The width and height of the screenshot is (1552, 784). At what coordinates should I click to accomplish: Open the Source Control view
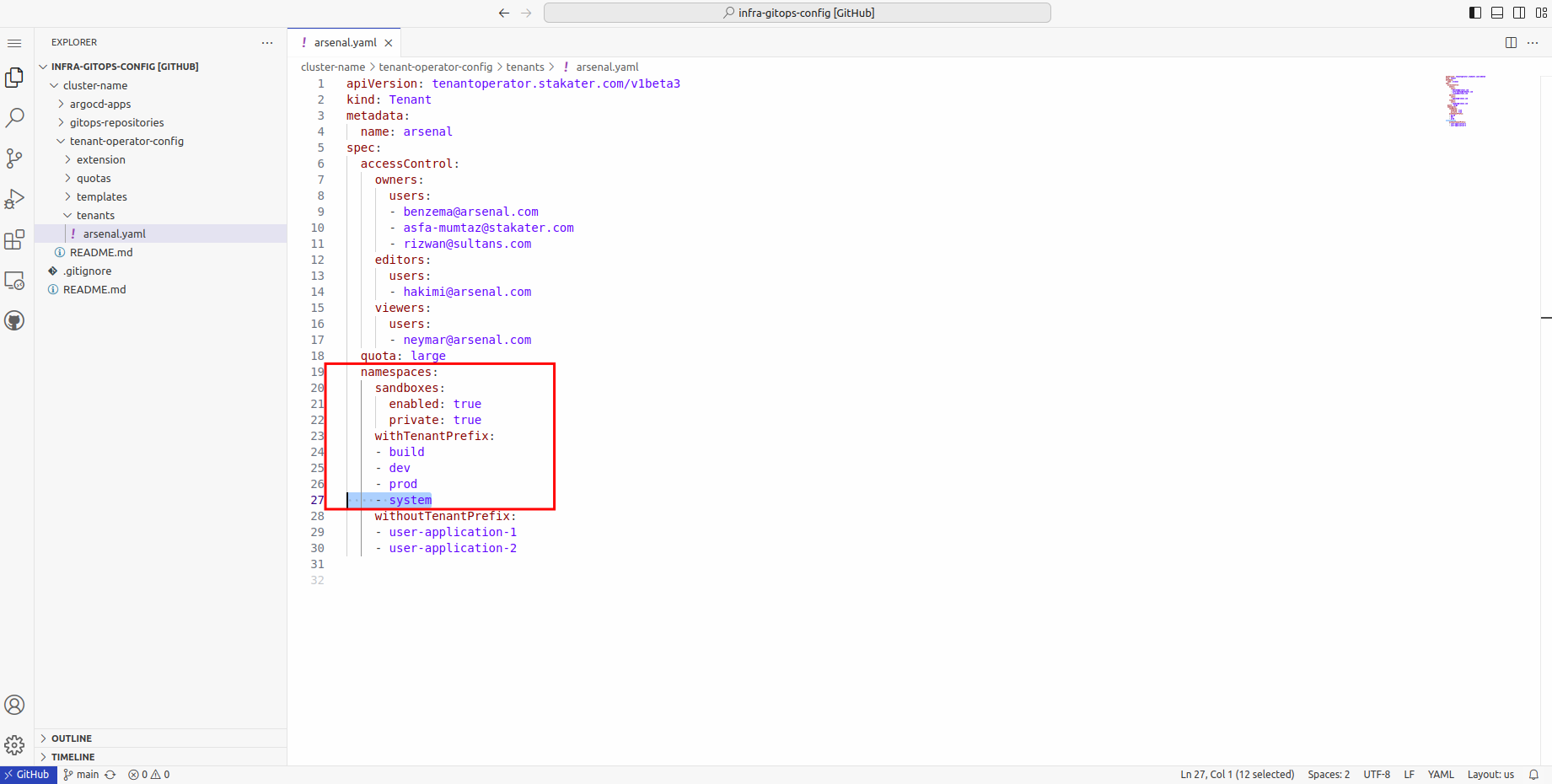14,158
